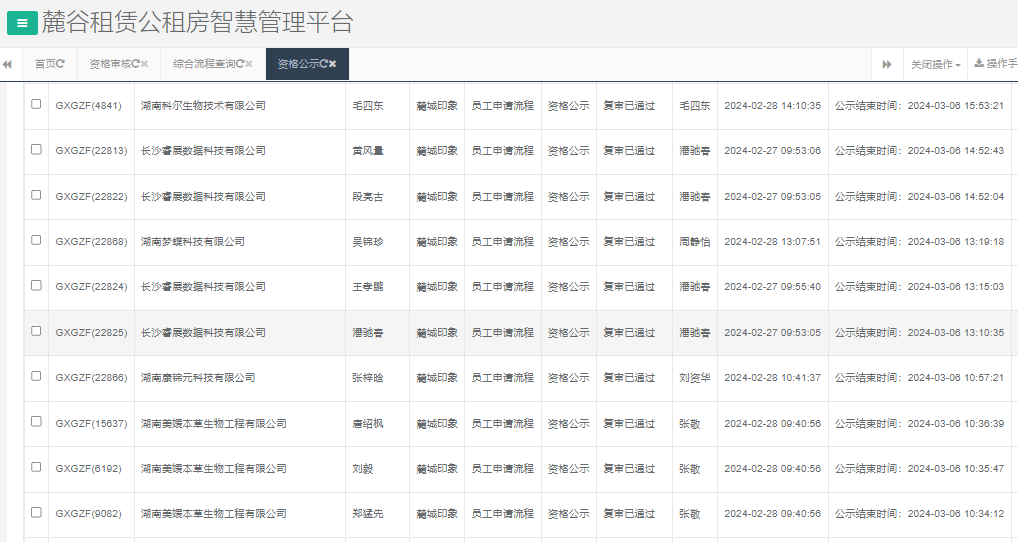Click the platform title 麓谷租赁公租房智慧管理平台
This screenshot has height=542, width=1018.
(197, 23)
